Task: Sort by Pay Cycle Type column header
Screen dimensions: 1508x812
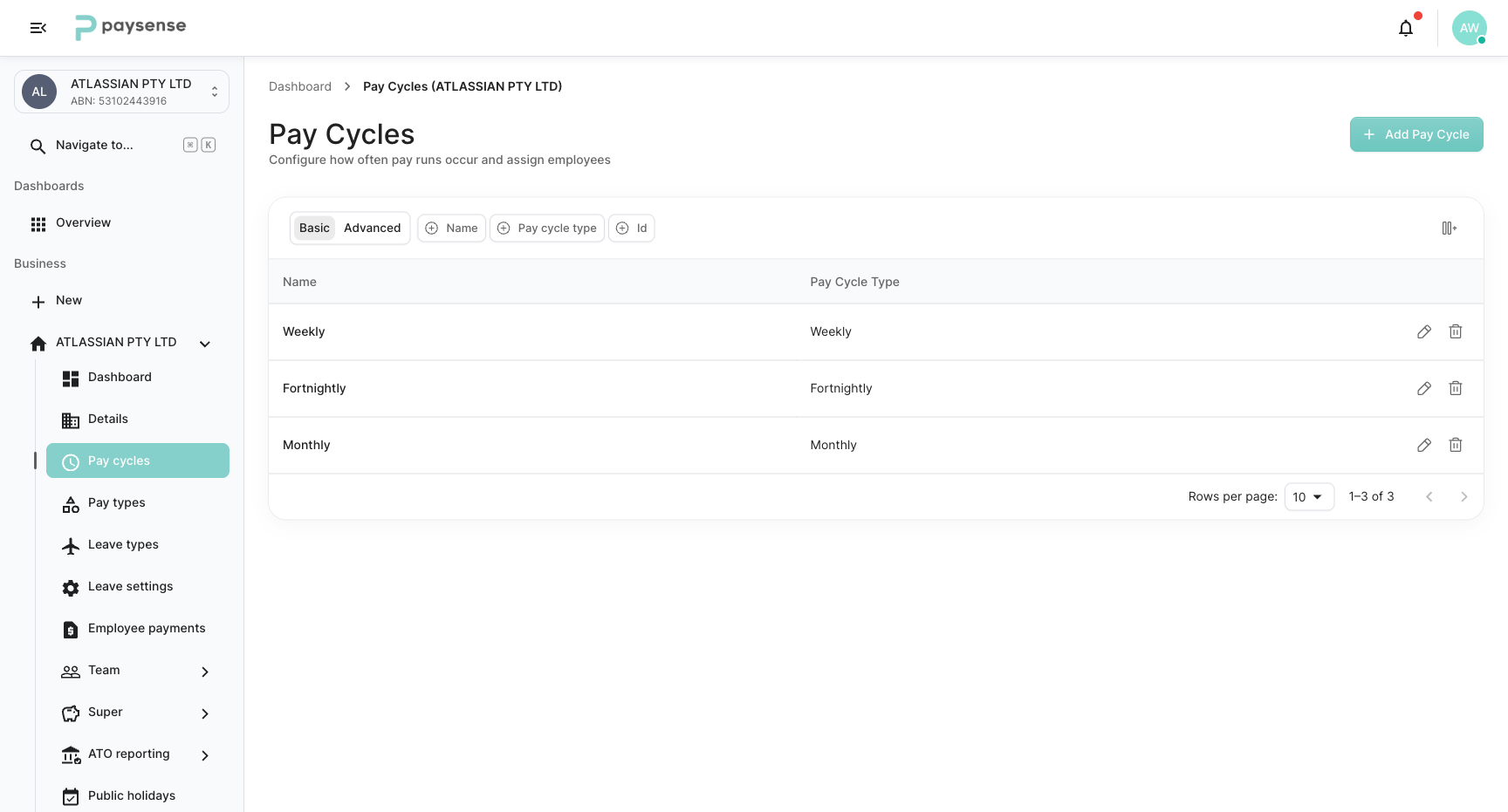Action: (854, 282)
